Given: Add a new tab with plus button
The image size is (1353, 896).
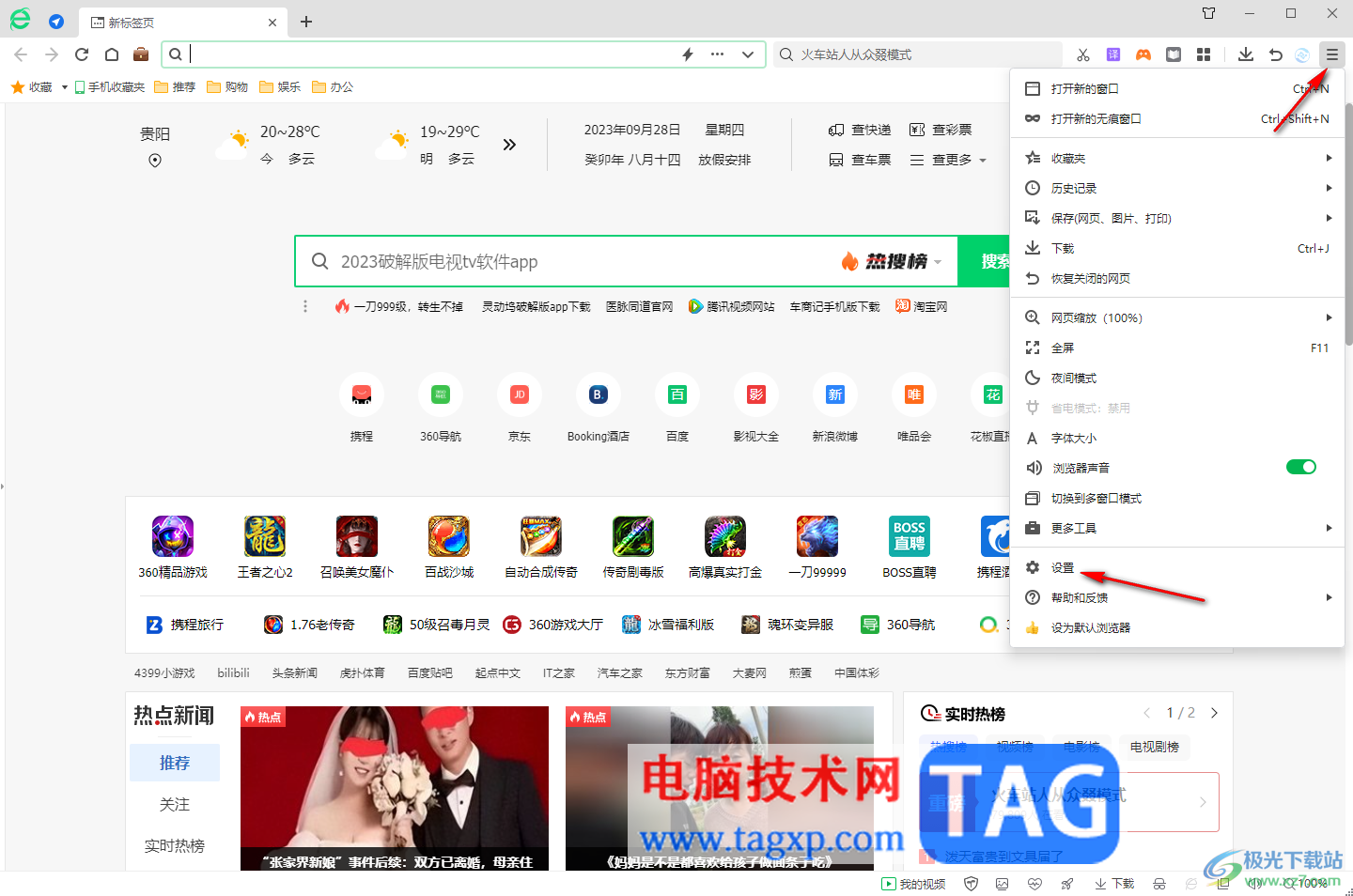Looking at the screenshot, I should [306, 22].
